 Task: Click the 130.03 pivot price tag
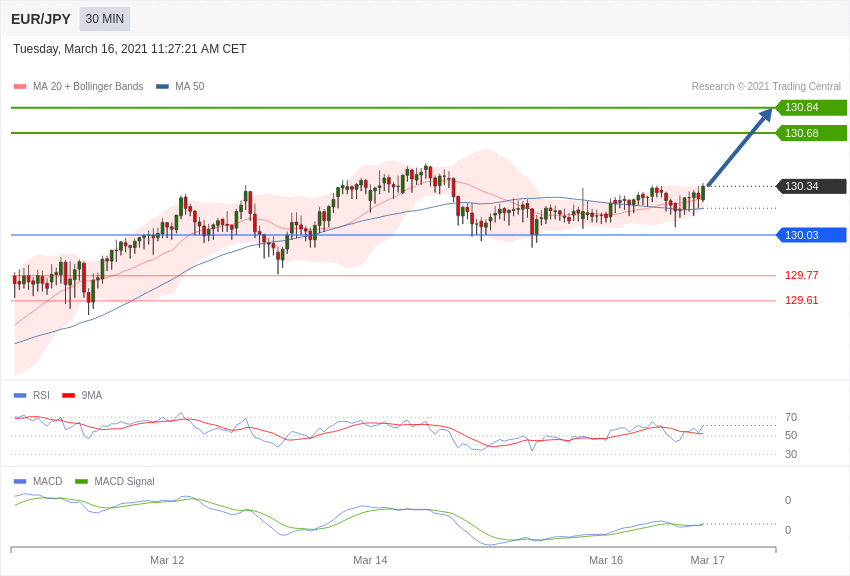(812, 235)
